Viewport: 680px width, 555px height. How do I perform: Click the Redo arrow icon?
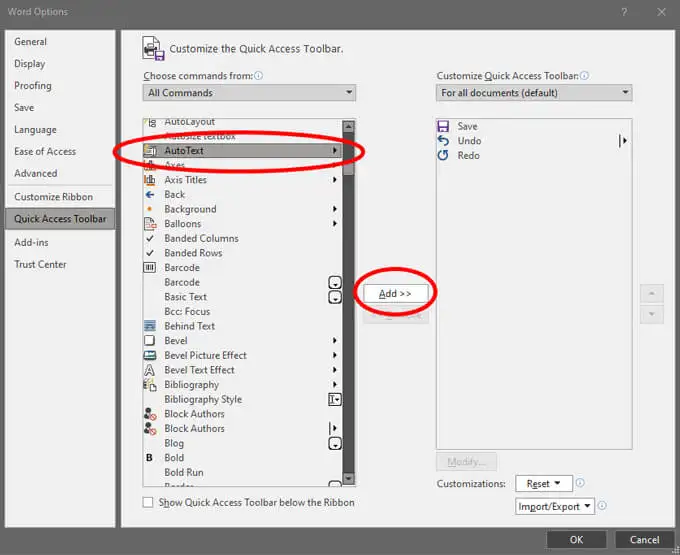[443, 155]
